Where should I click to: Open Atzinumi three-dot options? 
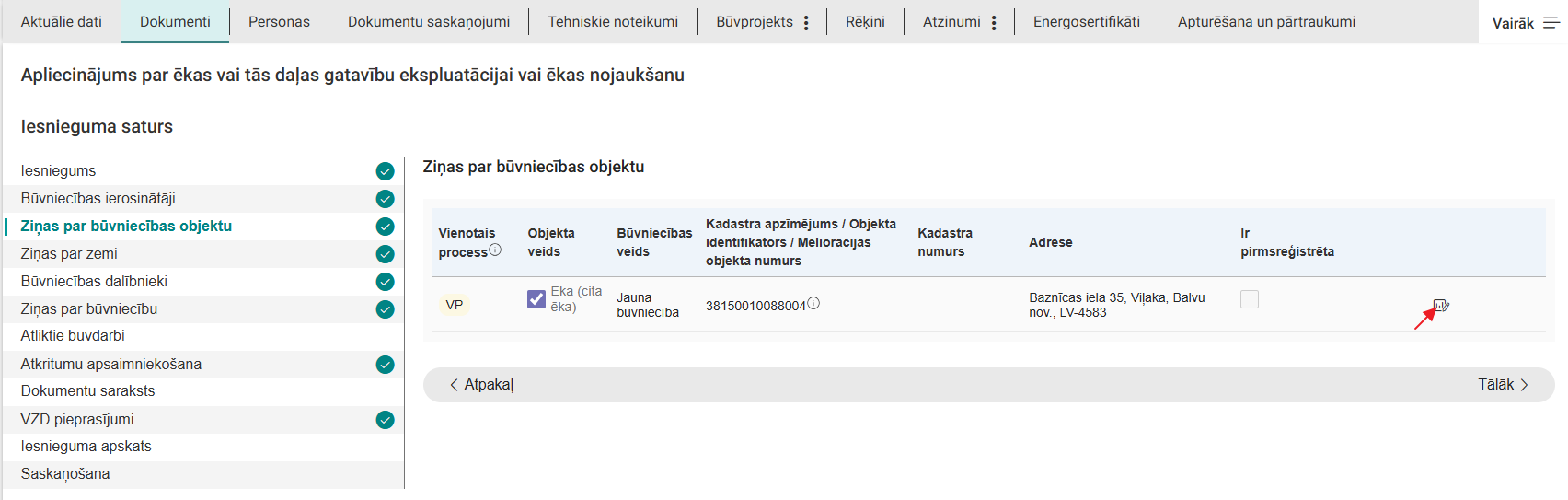pyautogui.click(x=994, y=22)
